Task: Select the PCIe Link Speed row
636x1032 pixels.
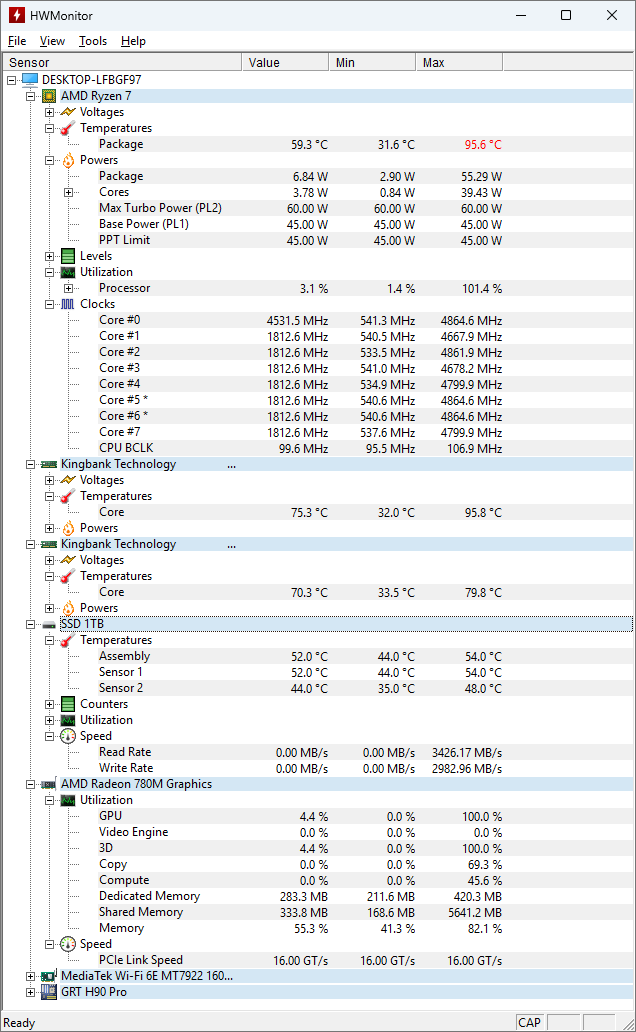Action: click(x=140, y=960)
